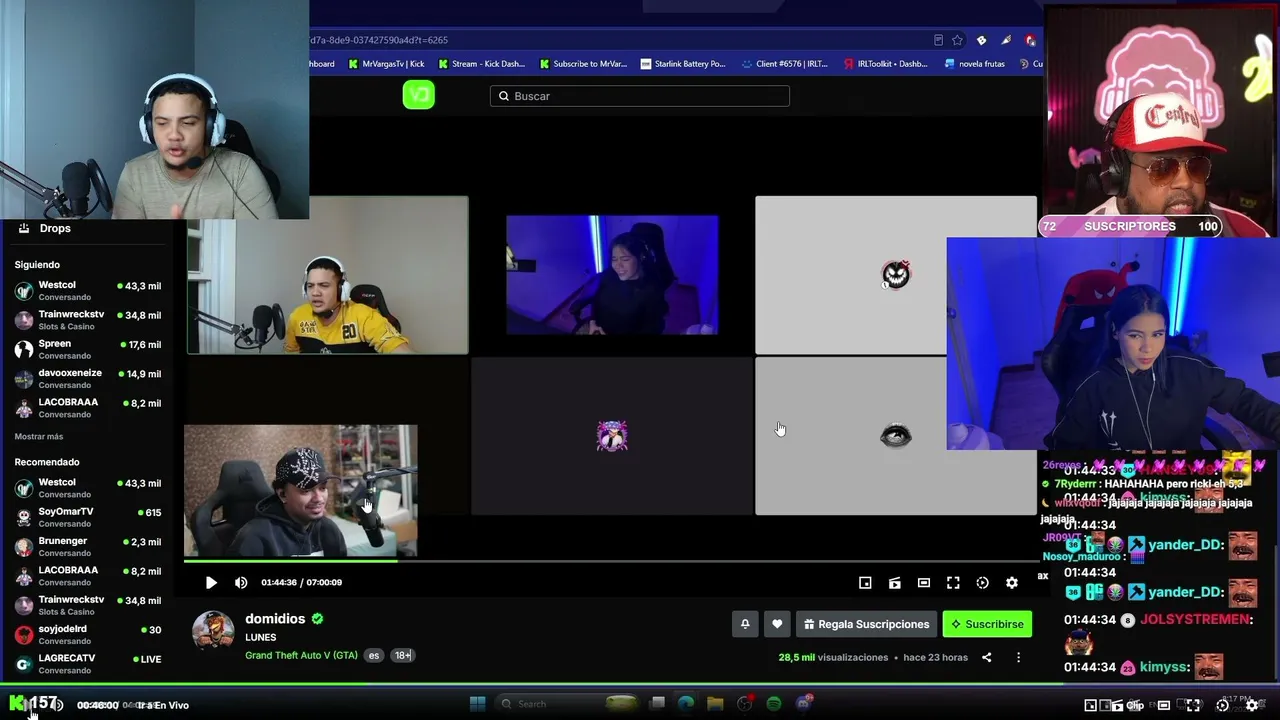This screenshot has height=720, width=1280.
Task: Bookmark this page with star icon
Action: pos(957,40)
